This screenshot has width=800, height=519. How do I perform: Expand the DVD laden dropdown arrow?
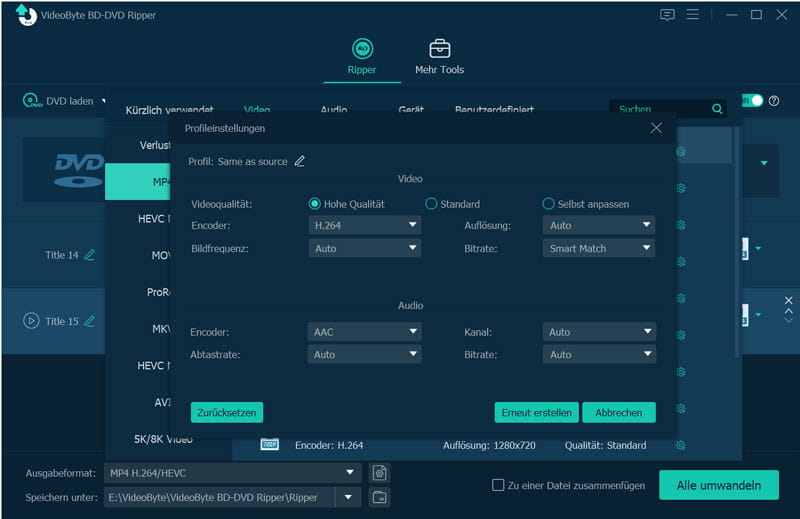click(104, 101)
